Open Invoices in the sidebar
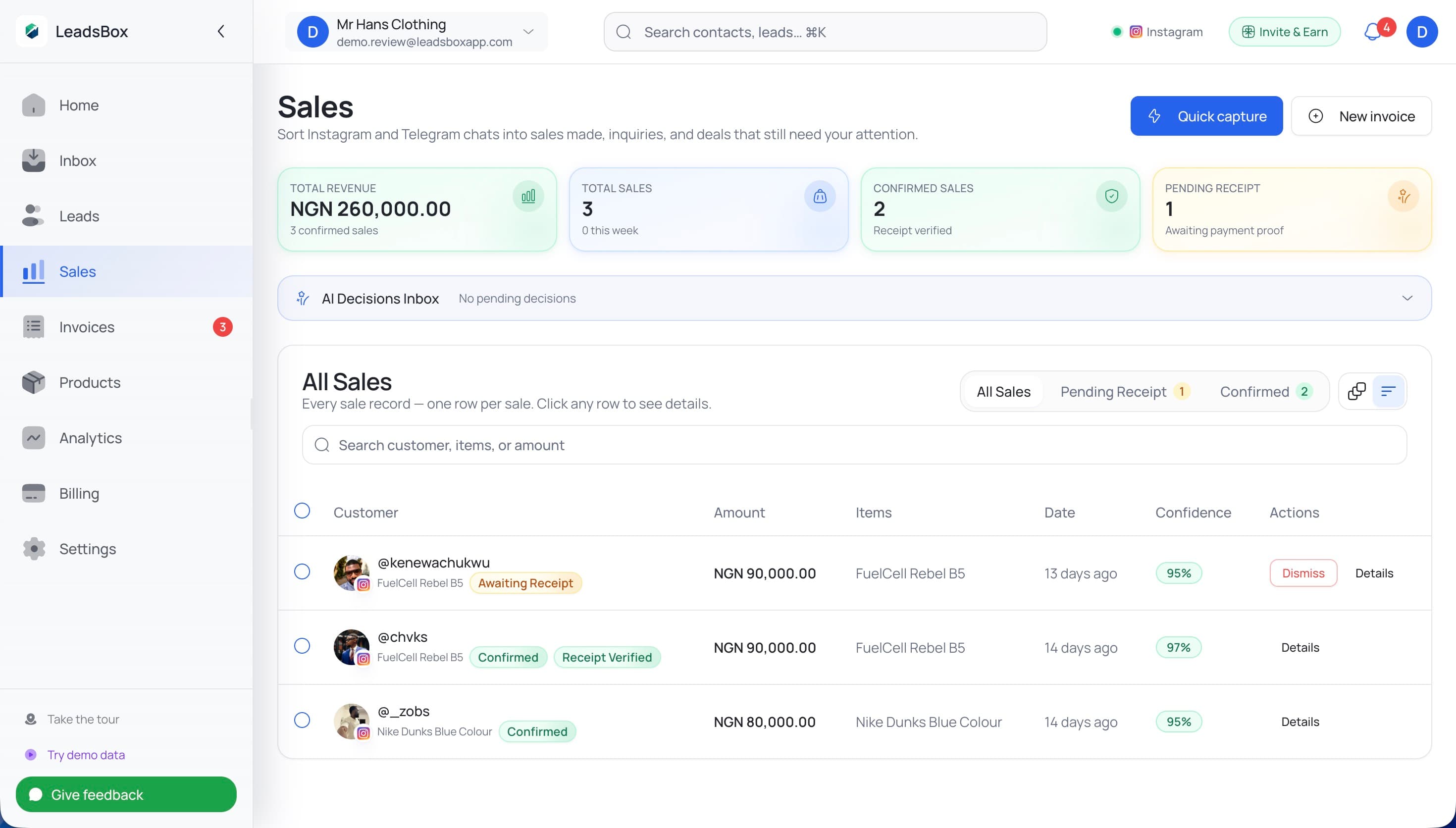 pos(126,327)
